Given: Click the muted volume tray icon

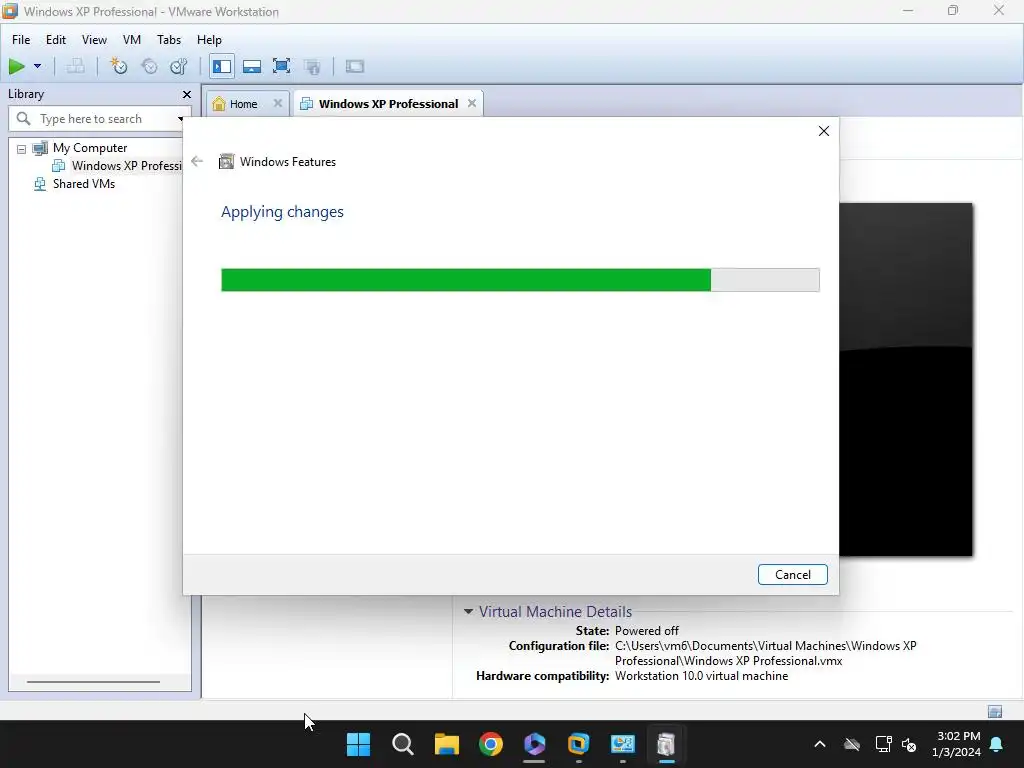Looking at the screenshot, I should point(908,744).
